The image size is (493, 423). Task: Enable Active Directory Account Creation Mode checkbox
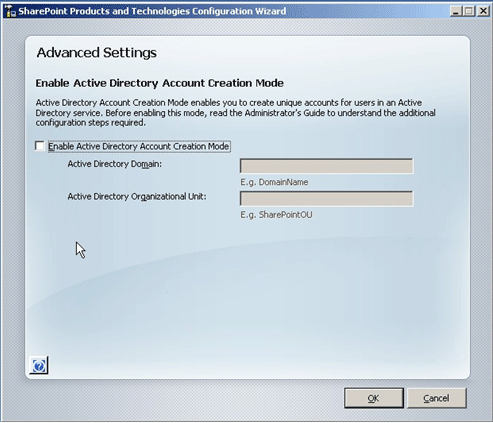40,146
